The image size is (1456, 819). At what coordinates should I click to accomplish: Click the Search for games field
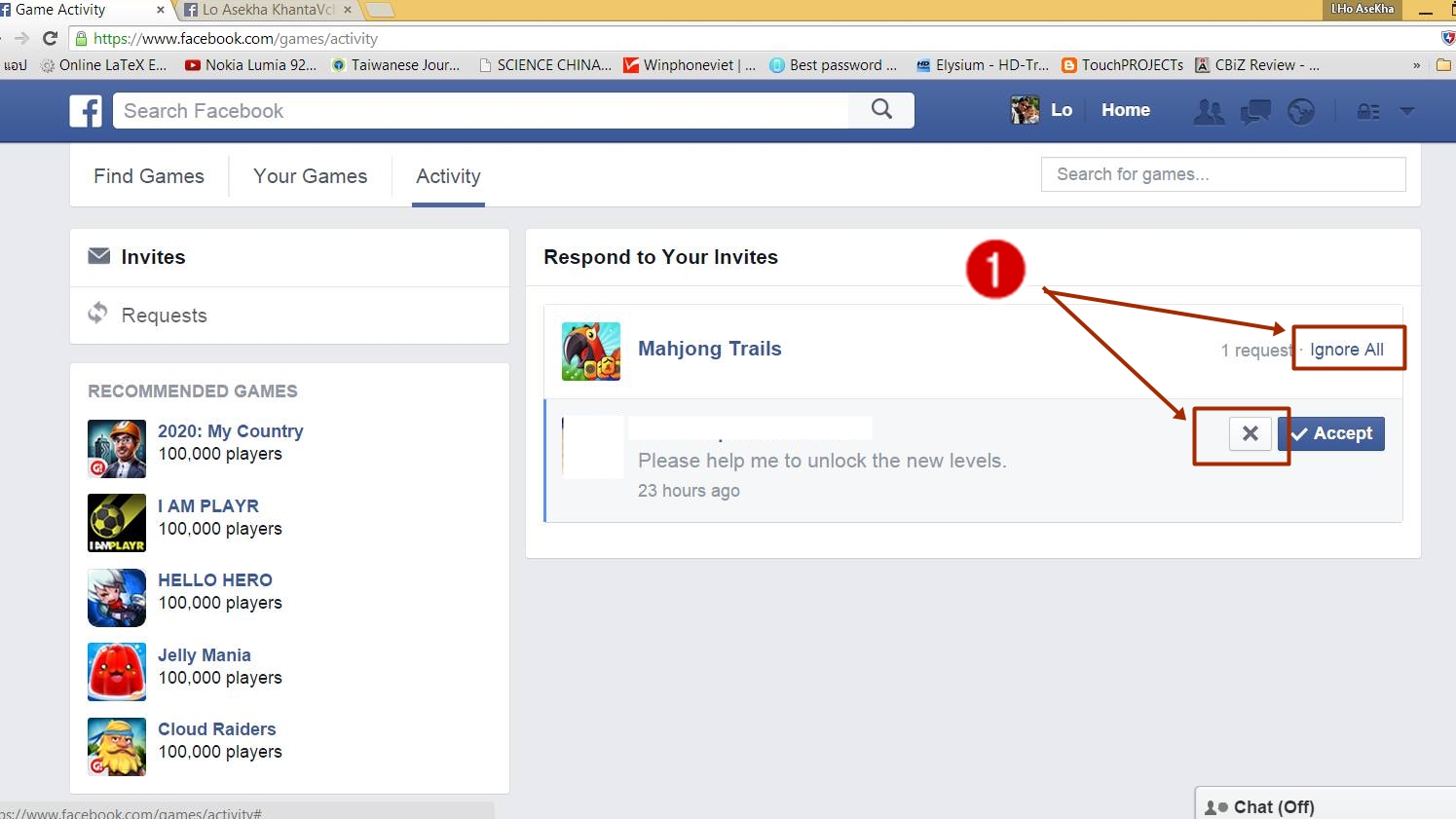pyautogui.click(x=1223, y=174)
